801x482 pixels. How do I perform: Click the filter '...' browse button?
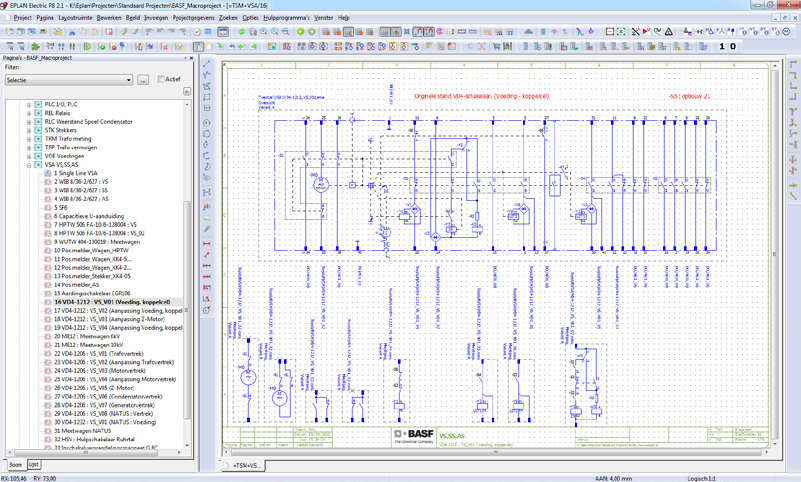pos(143,80)
